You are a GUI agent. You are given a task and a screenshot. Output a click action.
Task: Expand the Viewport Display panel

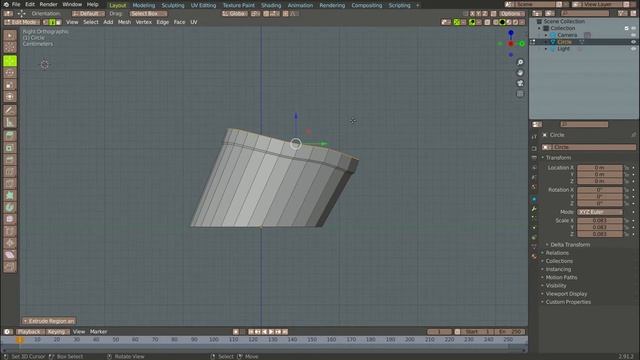pyautogui.click(x=566, y=293)
